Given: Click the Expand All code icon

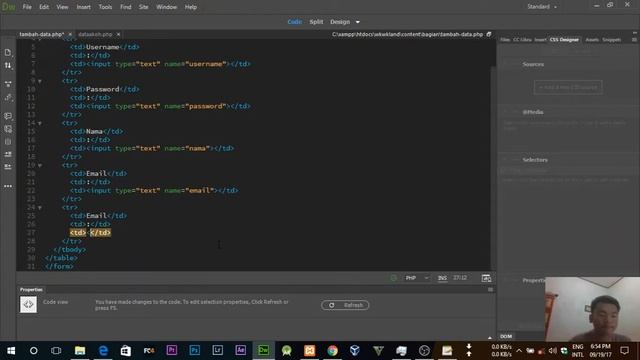Looking at the screenshot, I should coord(8,84).
